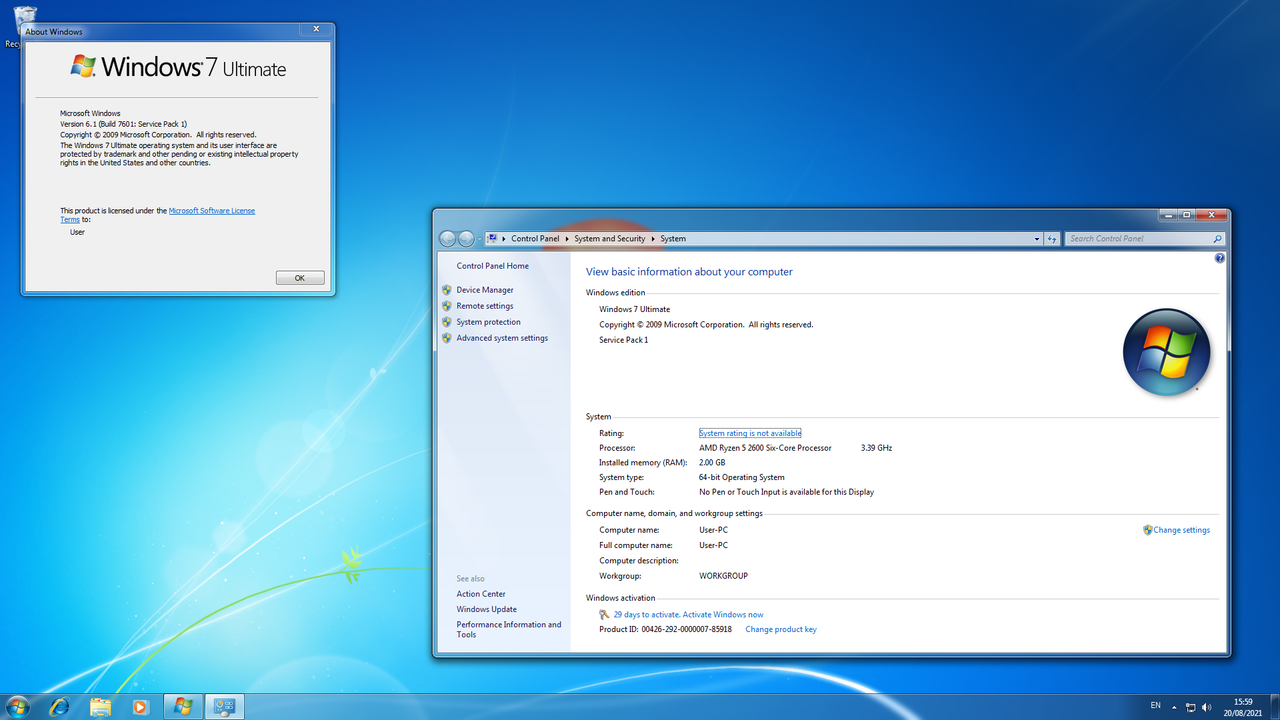The width and height of the screenshot is (1280, 720).
Task: Launch Windows Media Player from taskbar
Action: pos(141,706)
